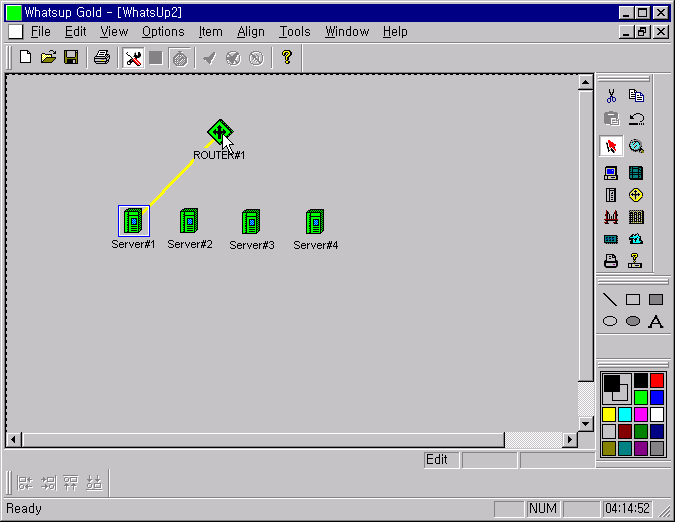Open the File menu
Screen dimensions: 675x522
point(41,32)
